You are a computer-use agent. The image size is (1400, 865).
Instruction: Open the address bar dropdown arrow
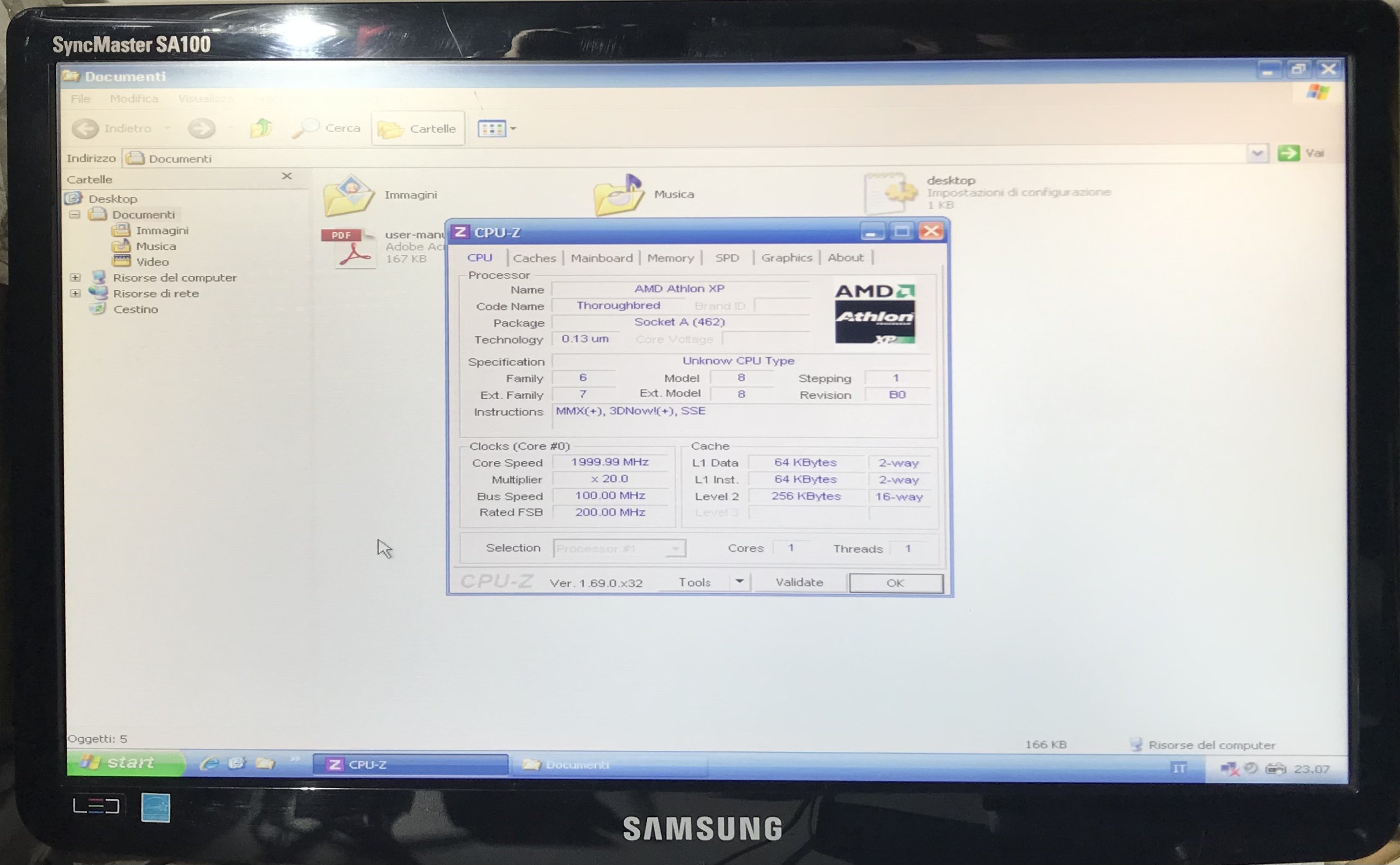[x=1257, y=153]
